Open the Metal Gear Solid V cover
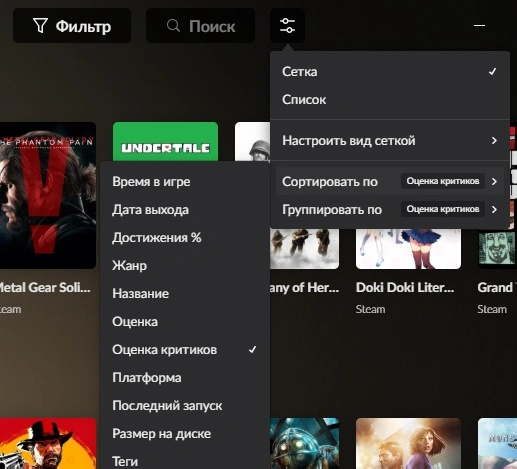 pyautogui.click(x=48, y=195)
